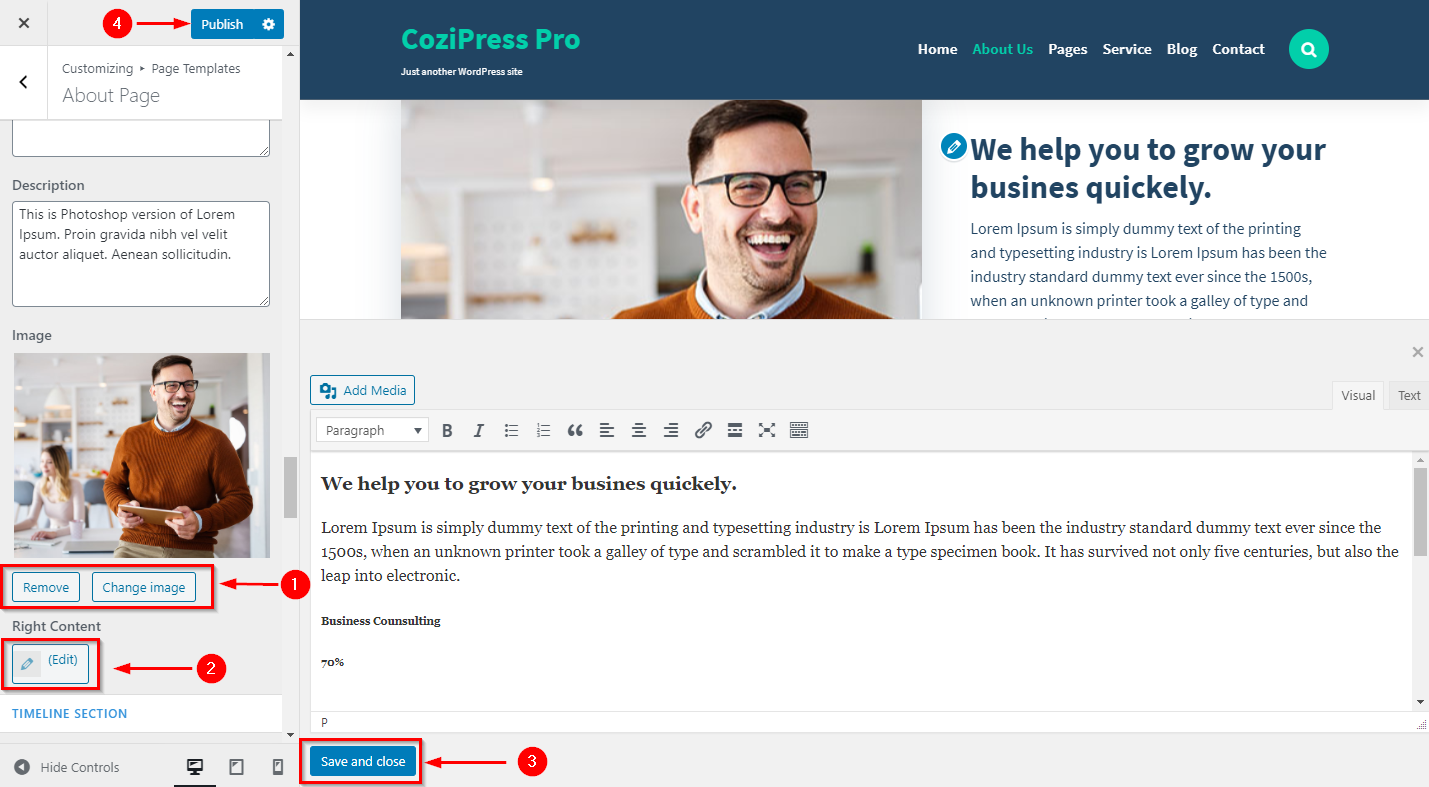Click the Save and close button

tap(363, 761)
